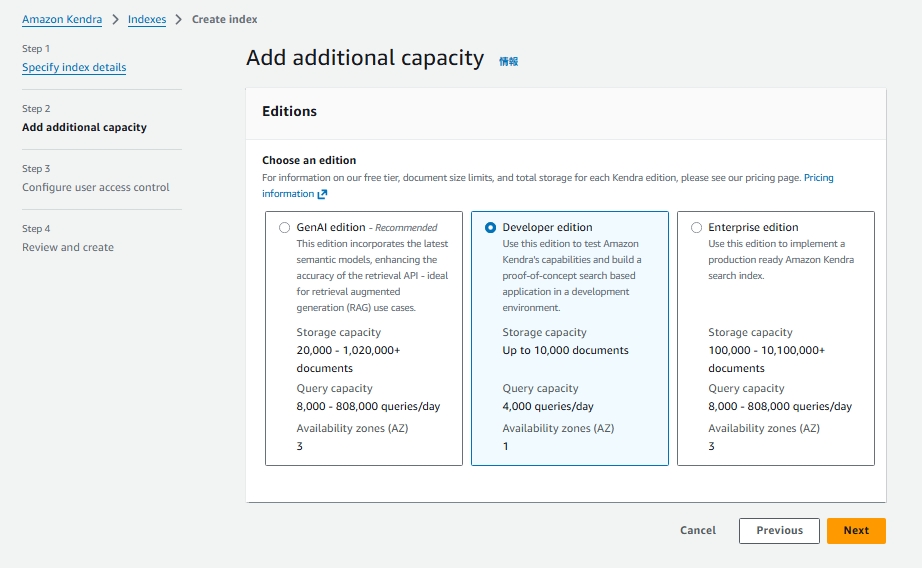922x568 pixels.
Task: Click the breadcrumb chevron after Amazon Kendra
Action: click(115, 20)
